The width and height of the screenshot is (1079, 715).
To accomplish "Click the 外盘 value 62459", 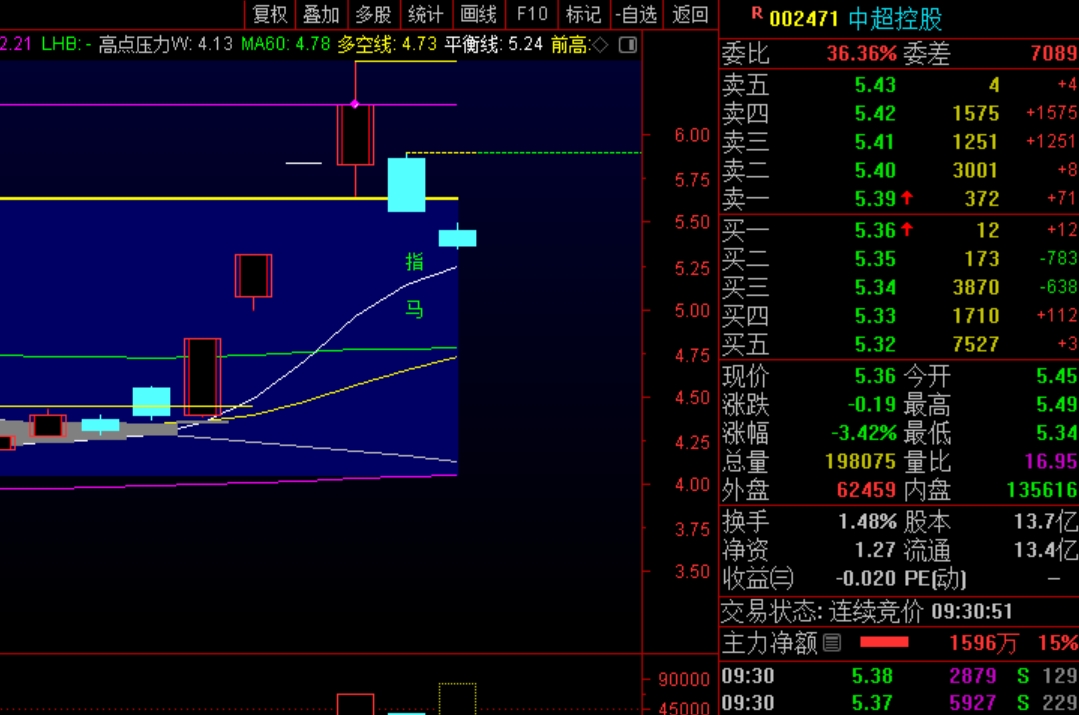I will (866, 490).
